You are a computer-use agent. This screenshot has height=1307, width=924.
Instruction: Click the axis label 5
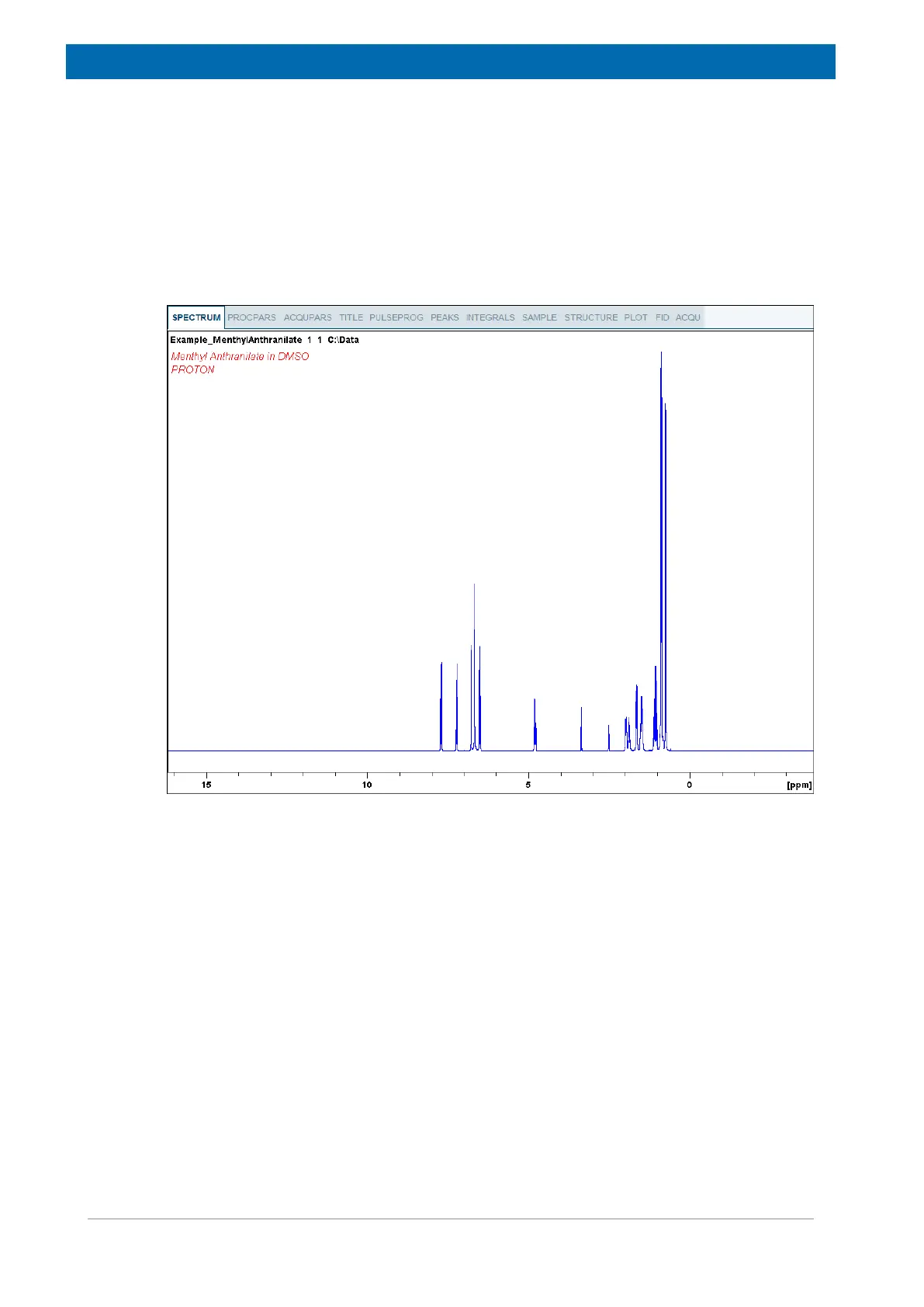pyautogui.click(x=528, y=785)
